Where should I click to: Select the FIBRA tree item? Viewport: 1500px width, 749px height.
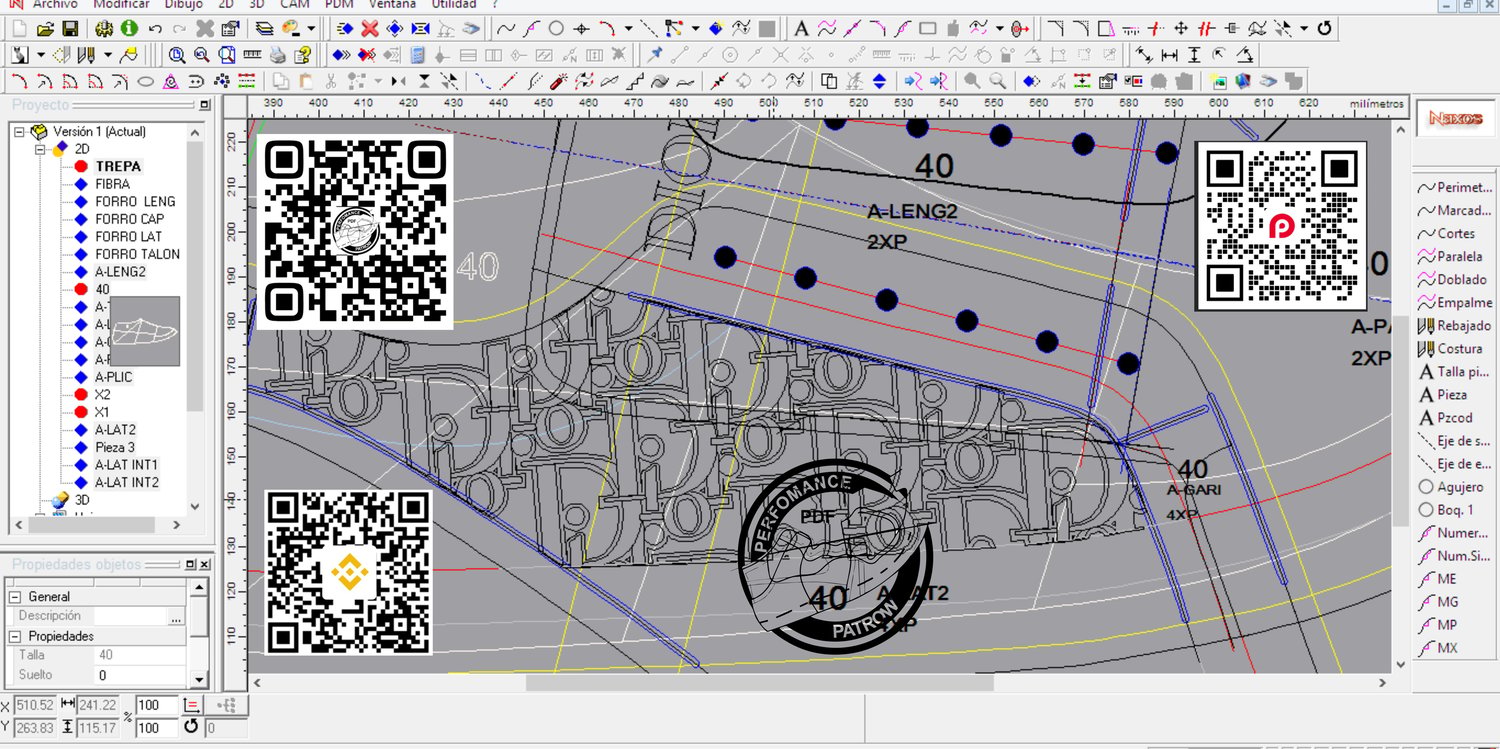click(112, 184)
